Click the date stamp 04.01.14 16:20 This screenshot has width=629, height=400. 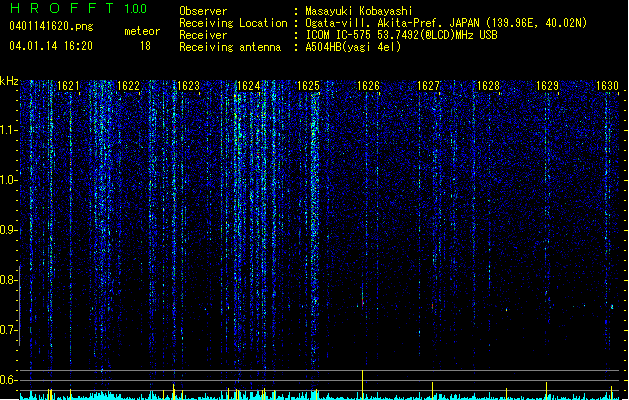point(51,46)
